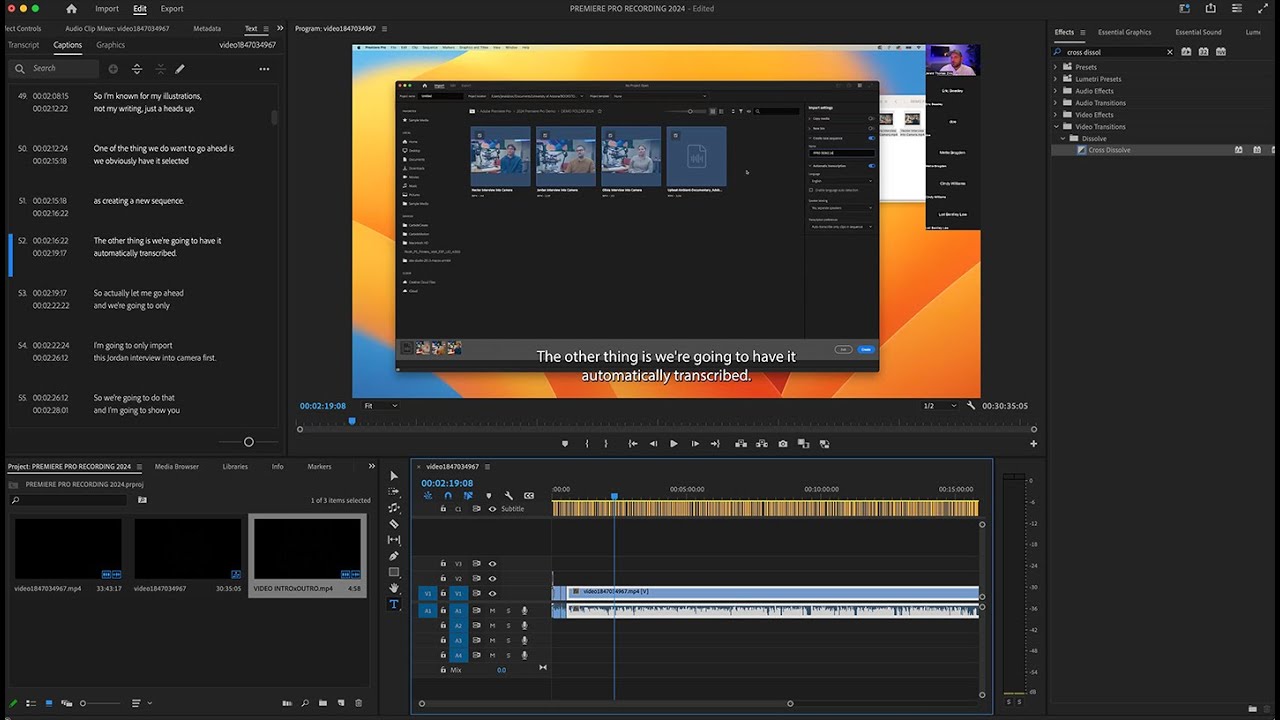
Task: Open playback resolution 1/2 dropdown
Action: pos(939,406)
